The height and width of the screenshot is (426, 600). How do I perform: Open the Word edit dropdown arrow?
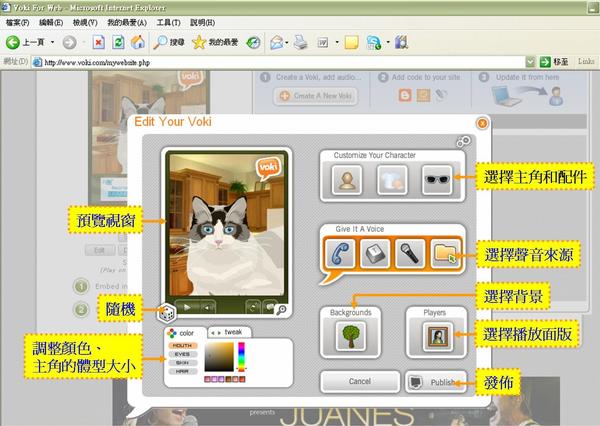pyautogui.click(x=337, y=42)
